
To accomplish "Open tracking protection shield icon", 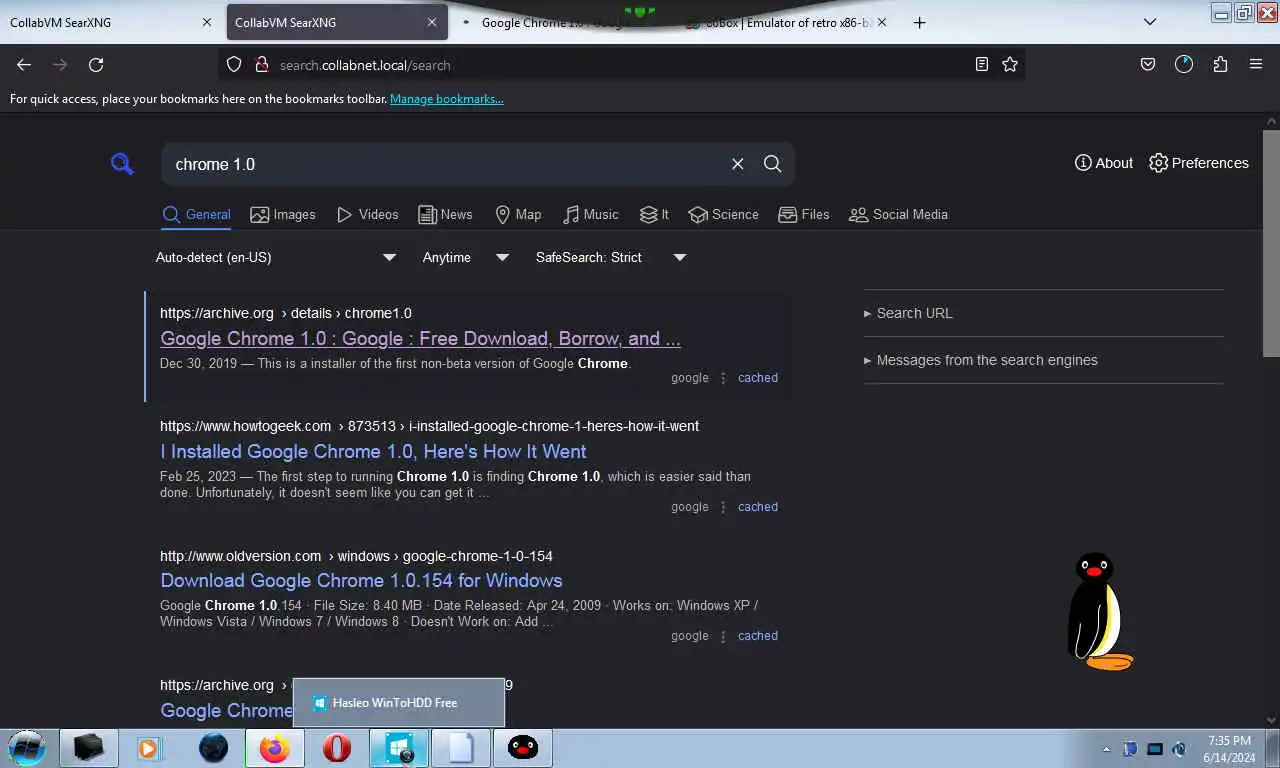I will point(234,65).
